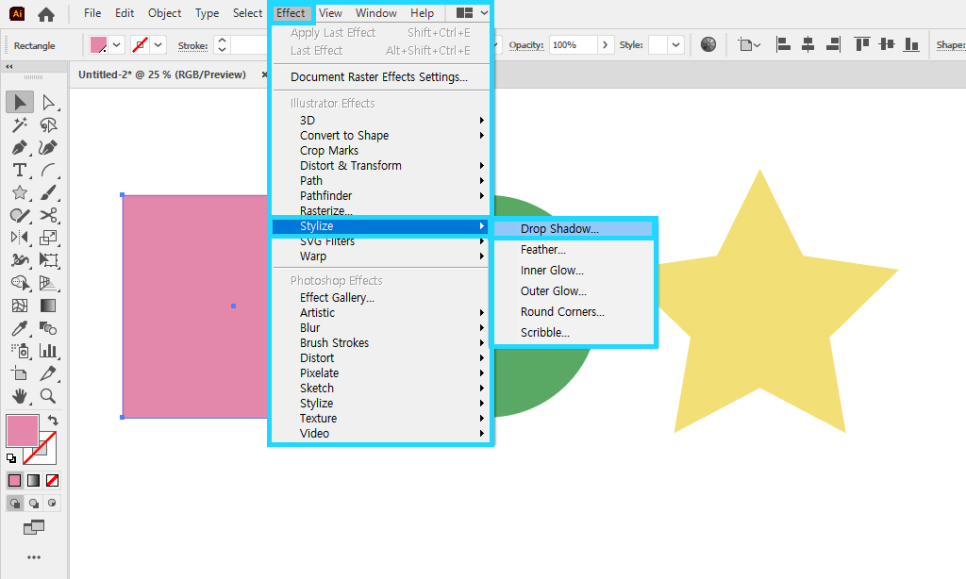Set color mode to Gradient button

pos(34,480)
